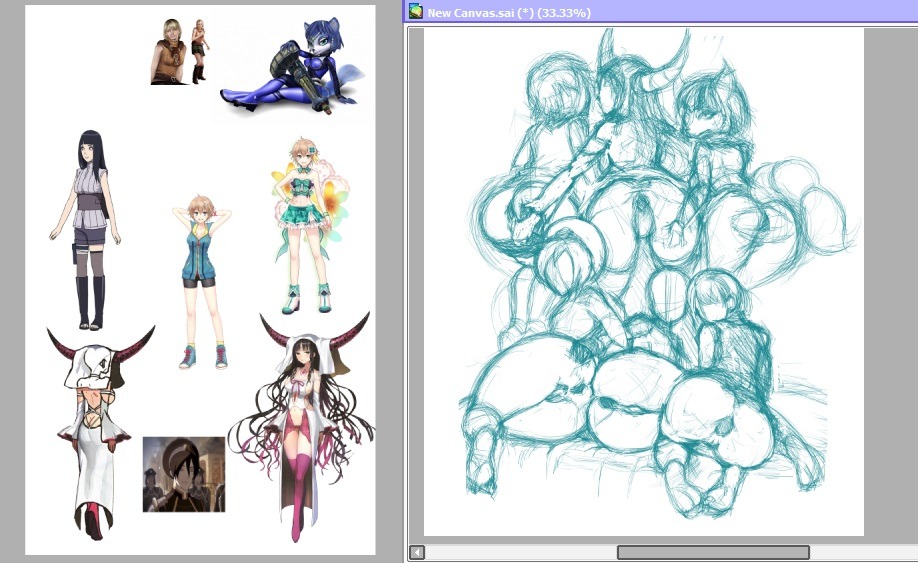The width and height of the screenshot is (918, 563).
Task: Click the New Canvas.sai title bar icon
Action: 416,12
